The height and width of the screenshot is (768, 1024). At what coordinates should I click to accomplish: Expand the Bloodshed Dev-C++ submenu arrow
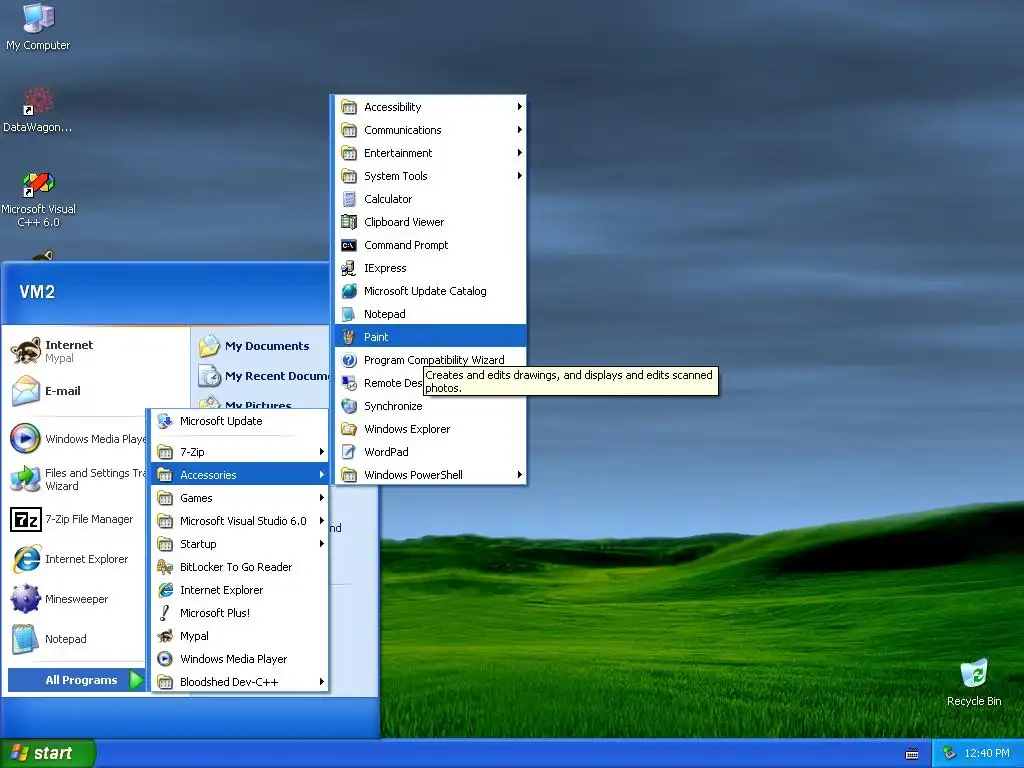click(x=321, y=682)
